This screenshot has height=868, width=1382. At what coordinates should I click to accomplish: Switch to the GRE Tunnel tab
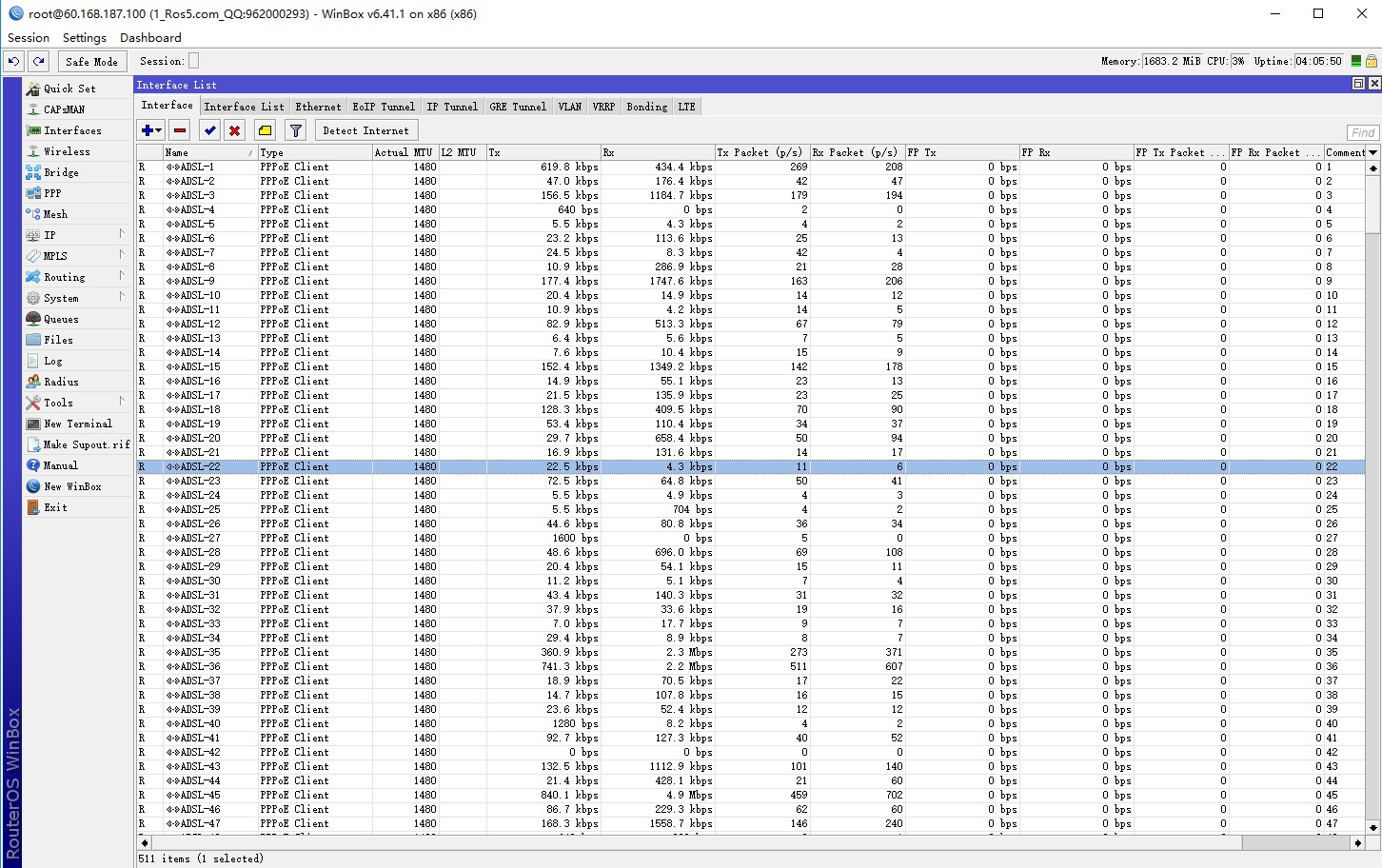(518, 107)
